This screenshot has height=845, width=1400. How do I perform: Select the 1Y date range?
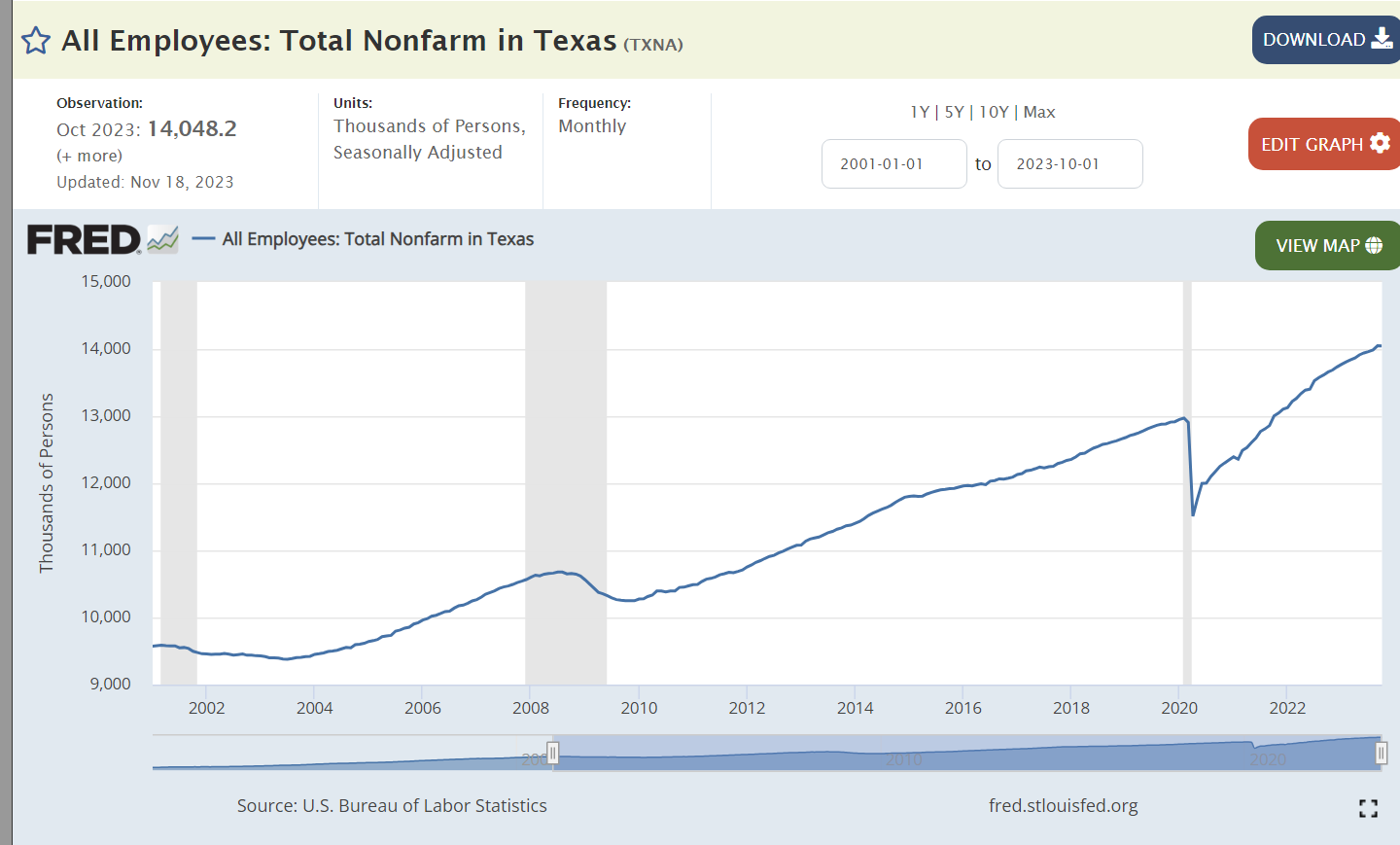919,112
